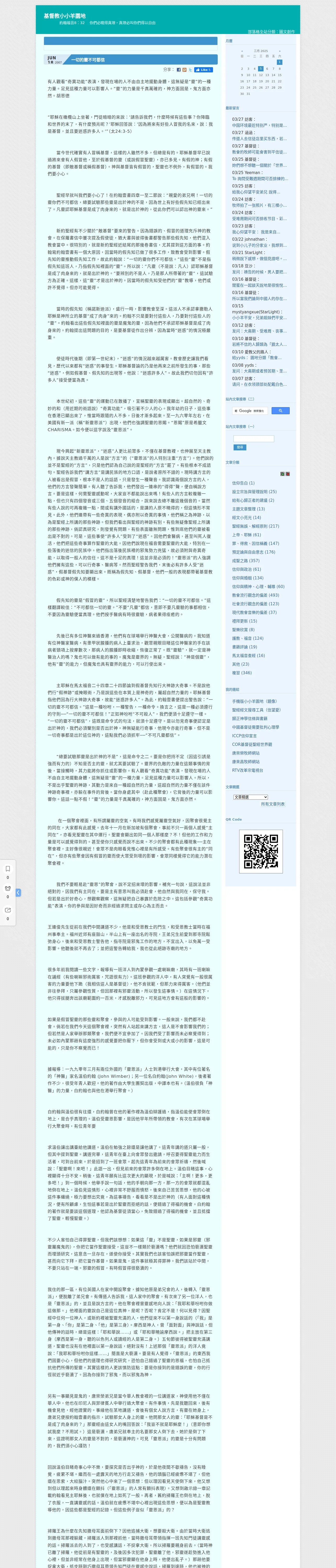Screen dimensions: 336x1568
Task: Open link 歸正神學信條與書籍
Action: [249, 719]
